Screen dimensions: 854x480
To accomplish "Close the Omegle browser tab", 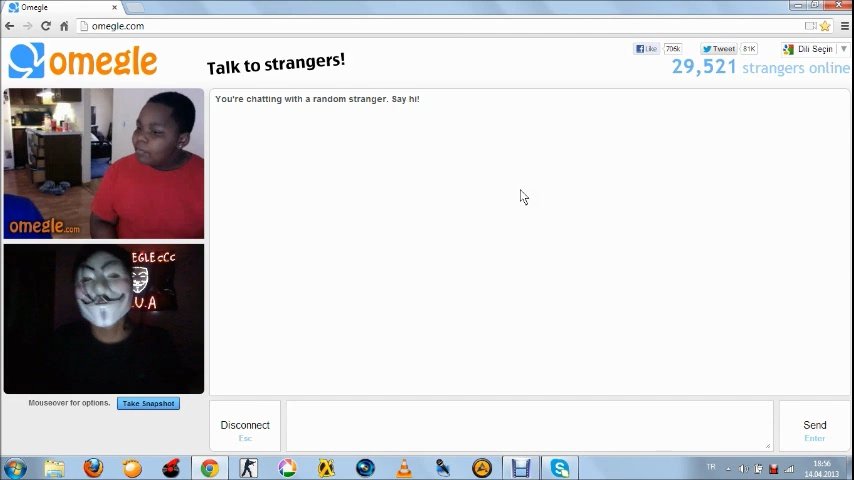I will tap(114, 8).
